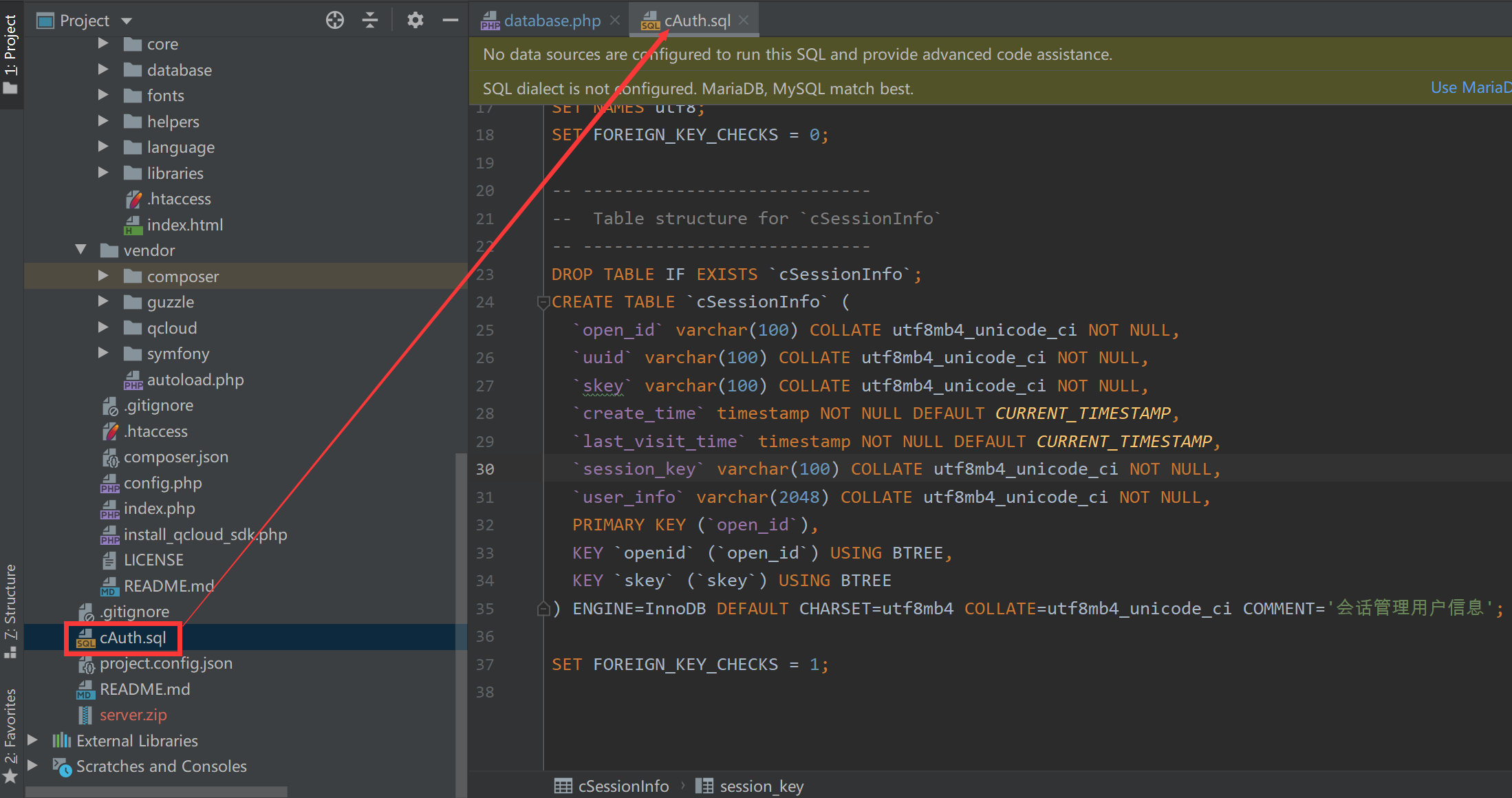Open the 1: Project tool window tab
Screen dimensions: 1512x798
pos(10,54)
